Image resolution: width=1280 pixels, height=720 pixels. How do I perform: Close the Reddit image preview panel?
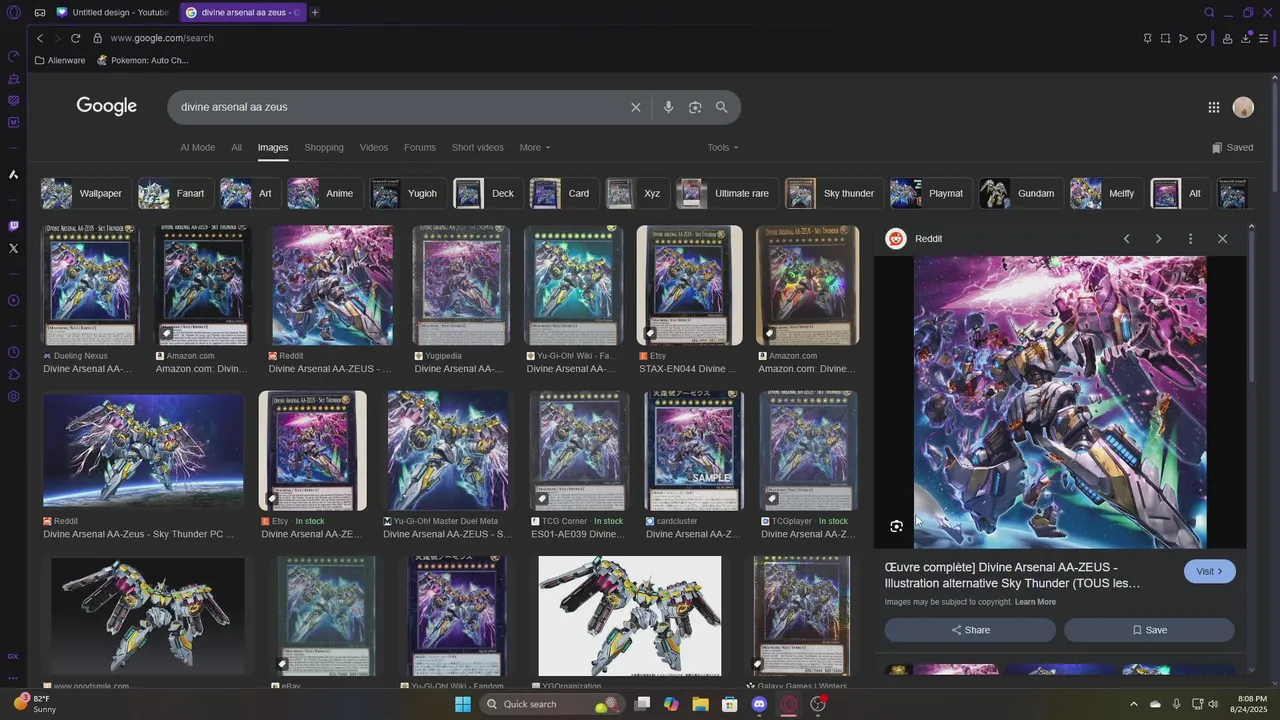coord(1222,239)
